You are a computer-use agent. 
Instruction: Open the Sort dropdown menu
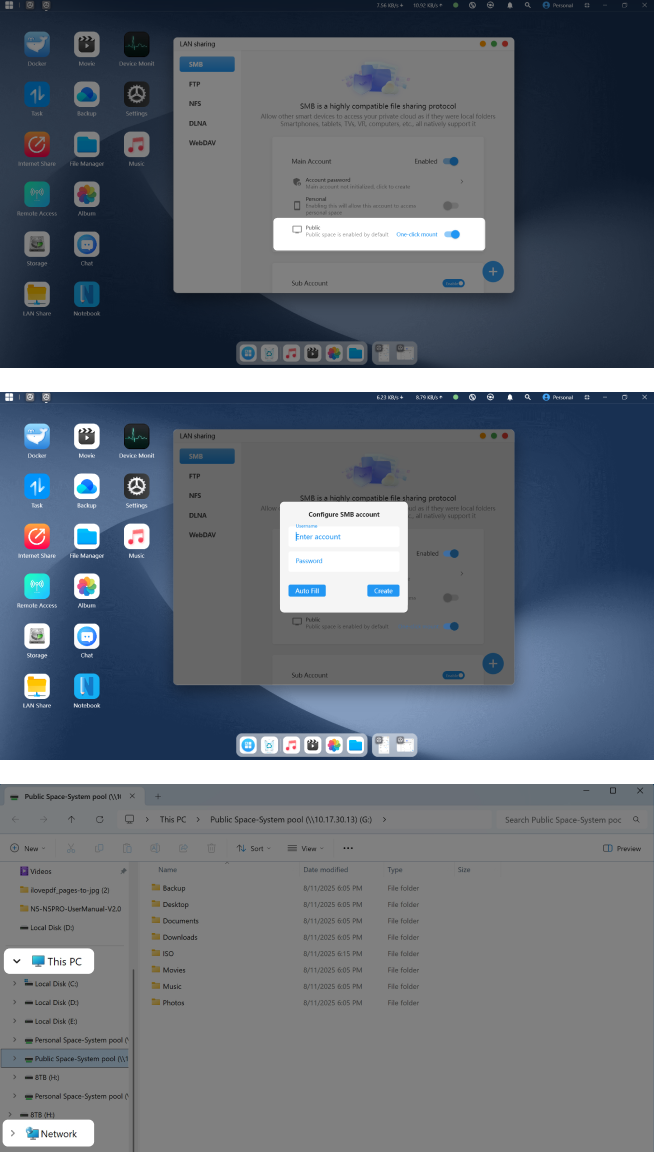coord(252,848)
